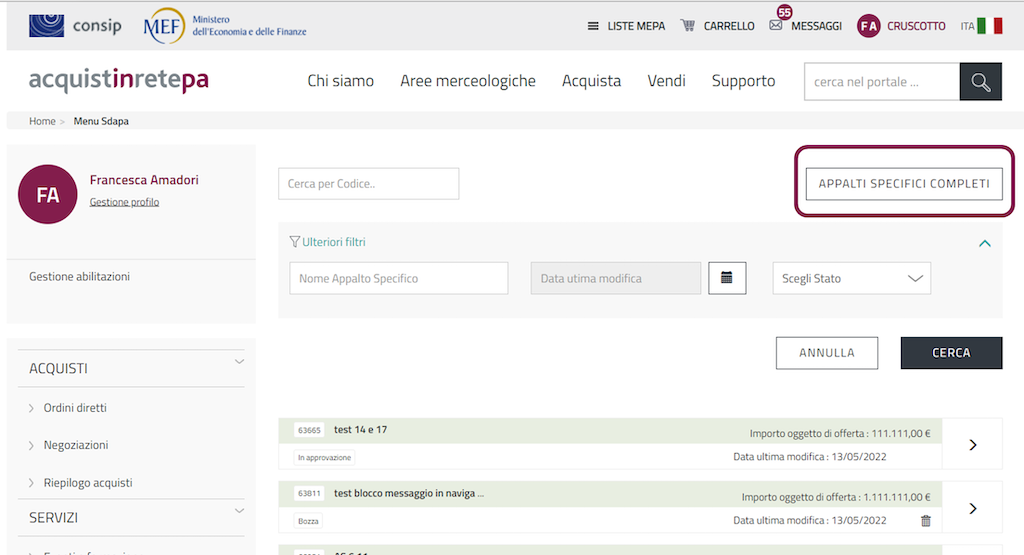Collapse the SERVIZI sidebar section
1024x555 pixels.
[x=239, y=512]
